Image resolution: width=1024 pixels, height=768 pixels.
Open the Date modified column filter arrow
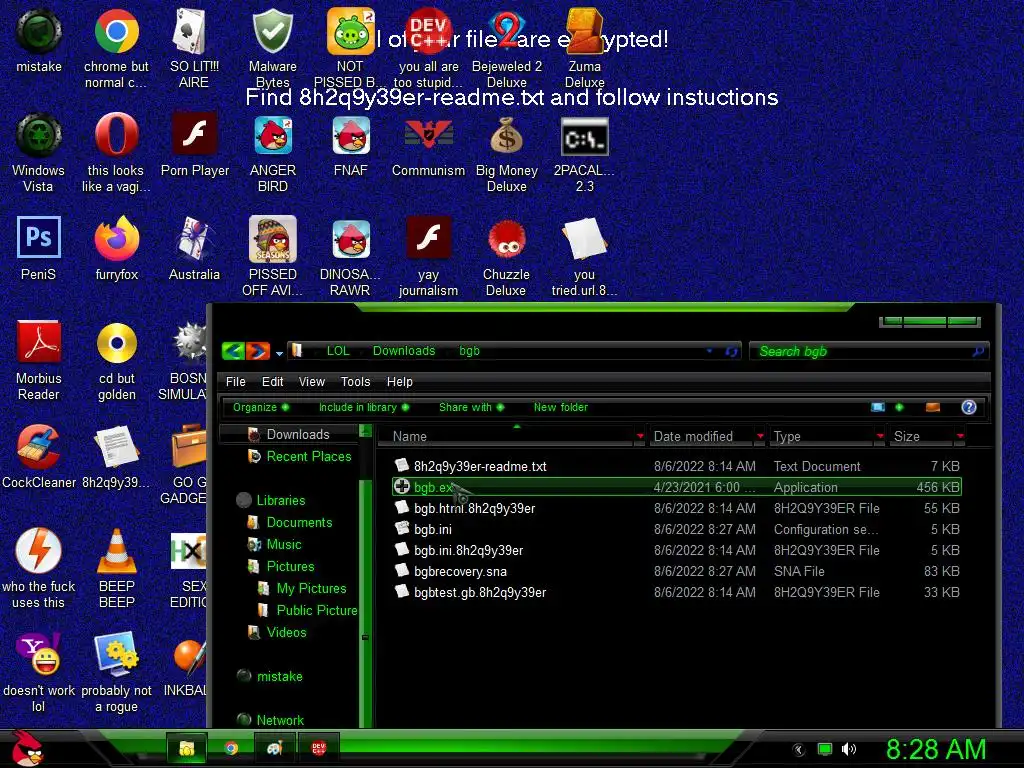(760, 436)
